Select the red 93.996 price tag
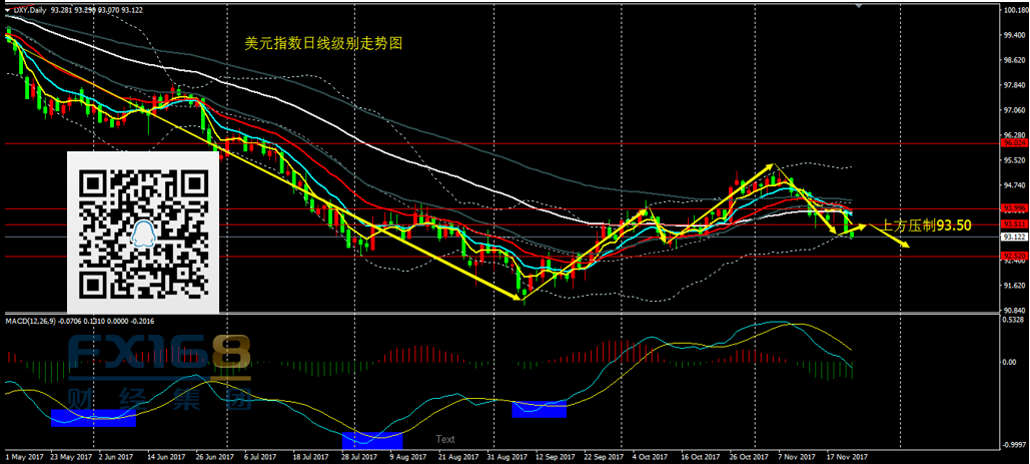Viewport: 1030px width, 464px height. [1013, 209]
